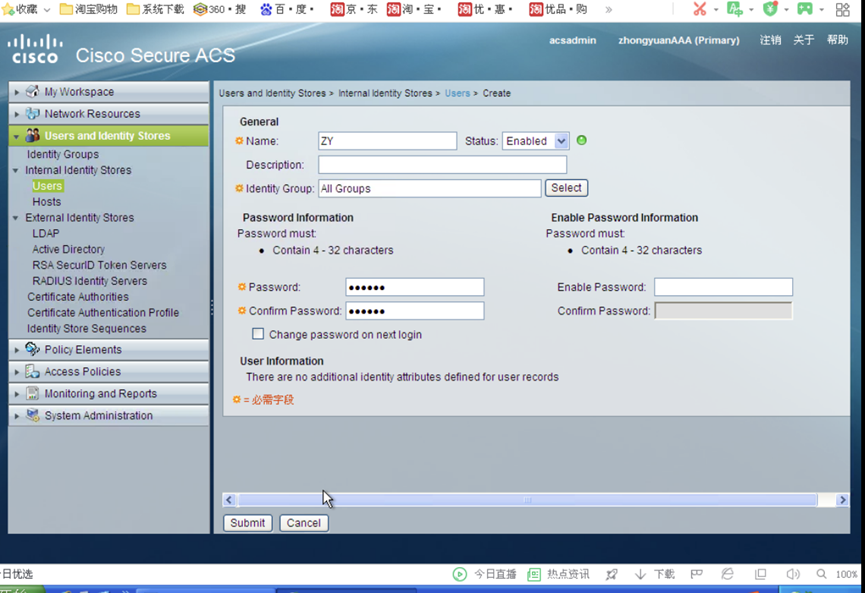Open Identity Store Sequences

tap(87, 328)
